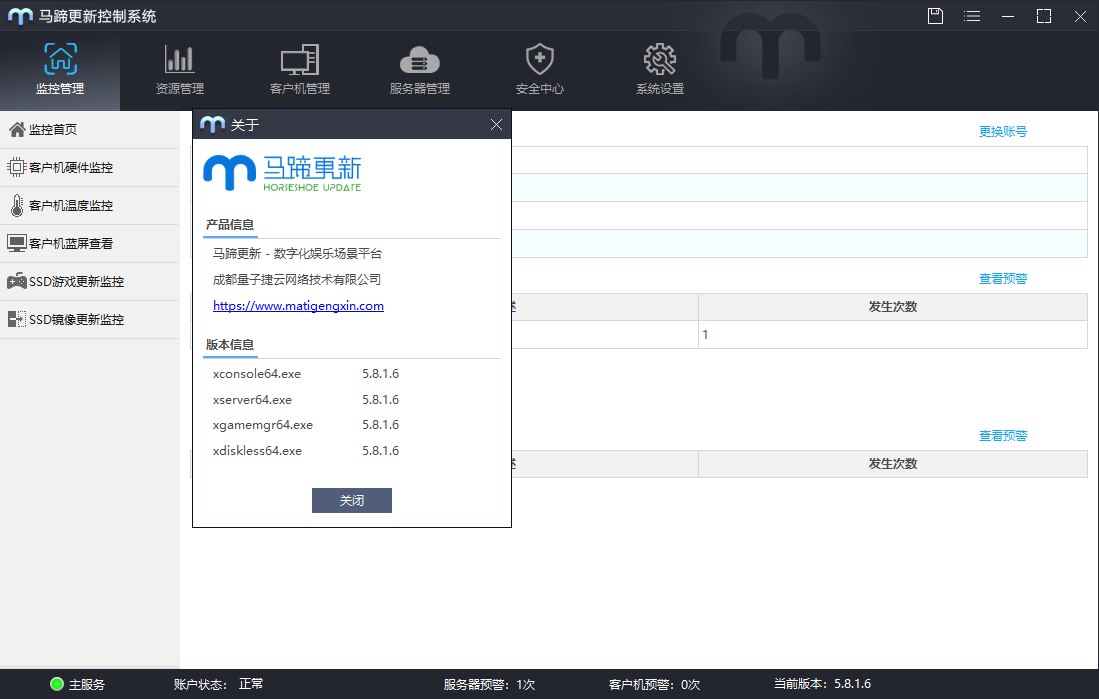This screenshot has height=699, width=1099.
Task: Click the lower 查看预警 link
Action: pos(1003,435)
